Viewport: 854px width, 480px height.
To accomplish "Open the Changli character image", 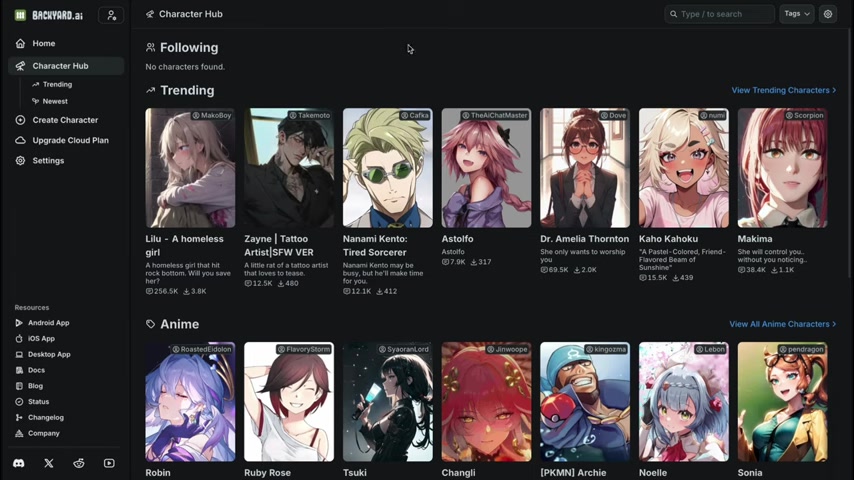I will point(486,402).
